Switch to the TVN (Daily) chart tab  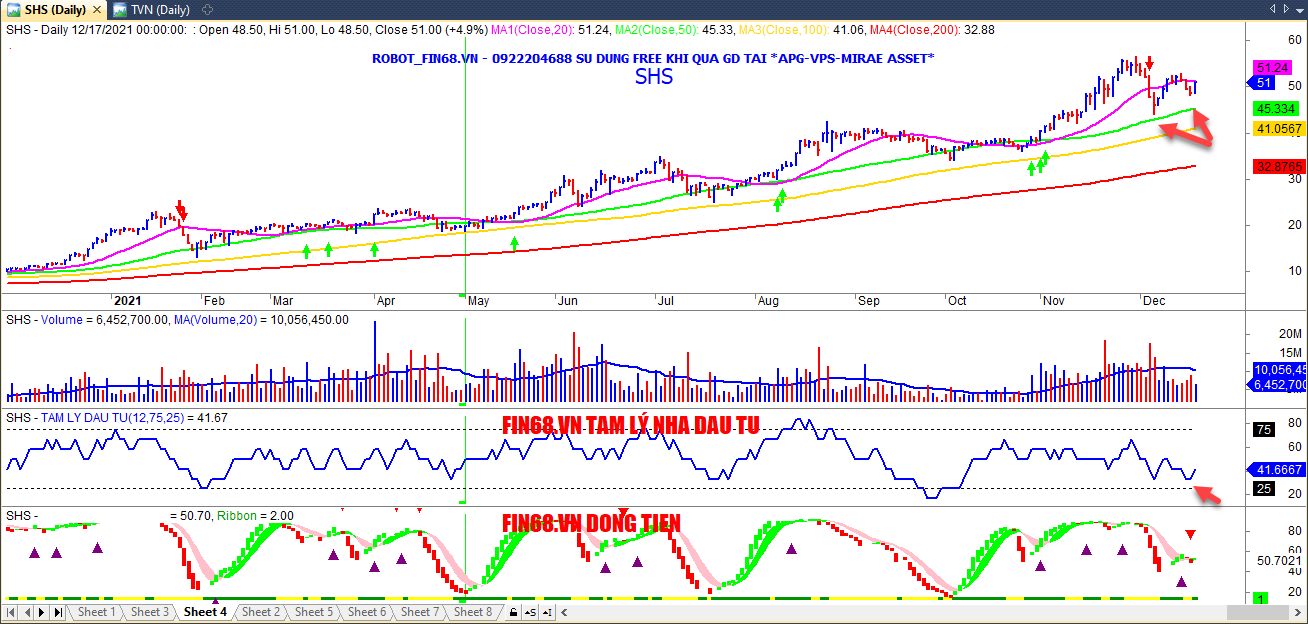point(151,9)
